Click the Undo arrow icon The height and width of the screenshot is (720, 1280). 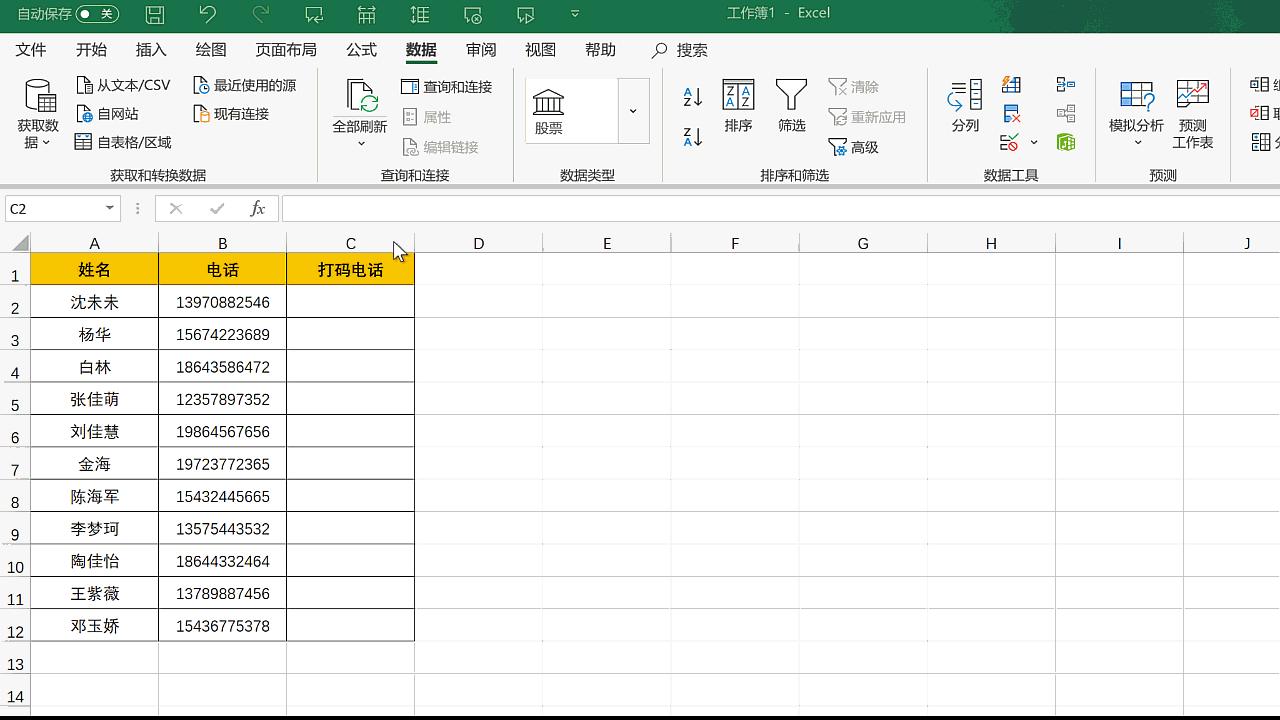(x=208, y=14)
